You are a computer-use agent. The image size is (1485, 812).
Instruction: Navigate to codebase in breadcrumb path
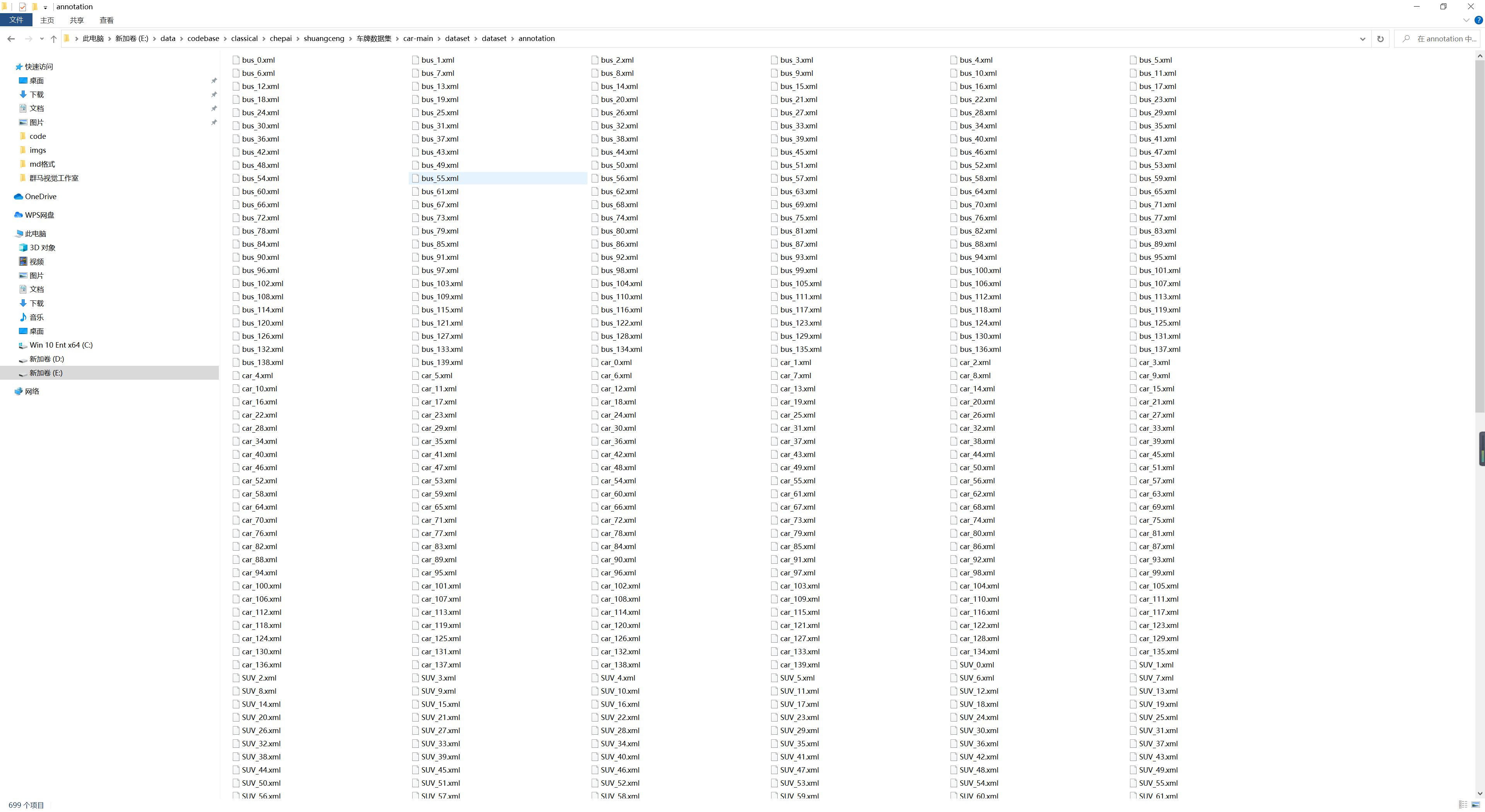[203, 39]
